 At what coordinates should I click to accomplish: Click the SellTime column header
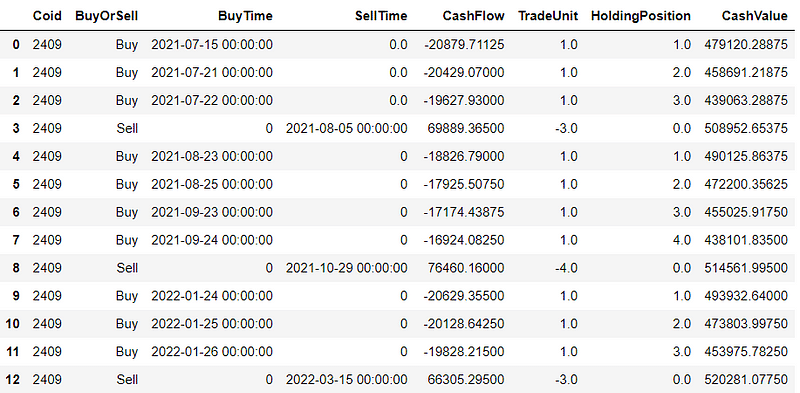click(381, 16)
